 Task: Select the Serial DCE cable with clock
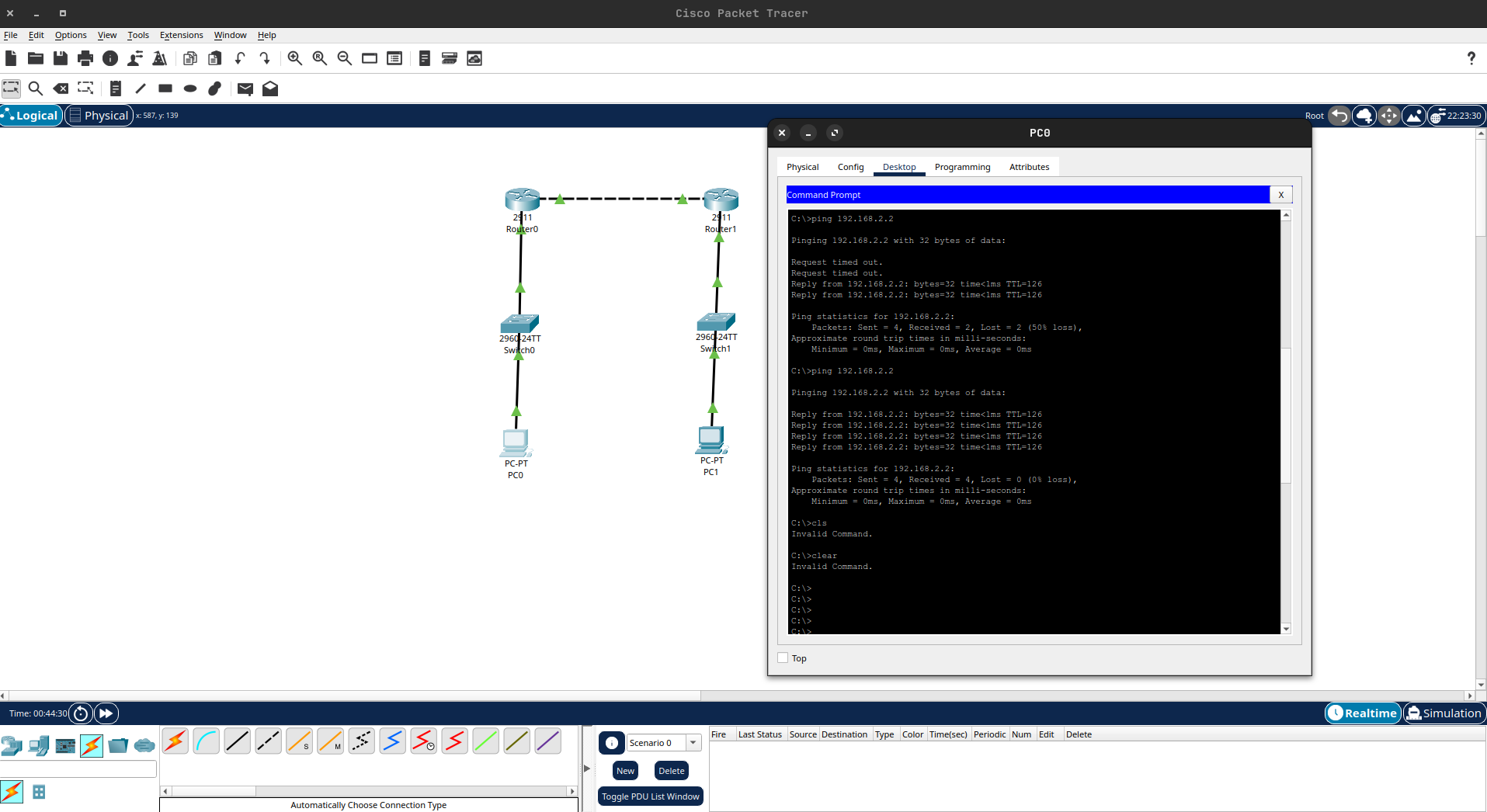click(x=424, y=741)
